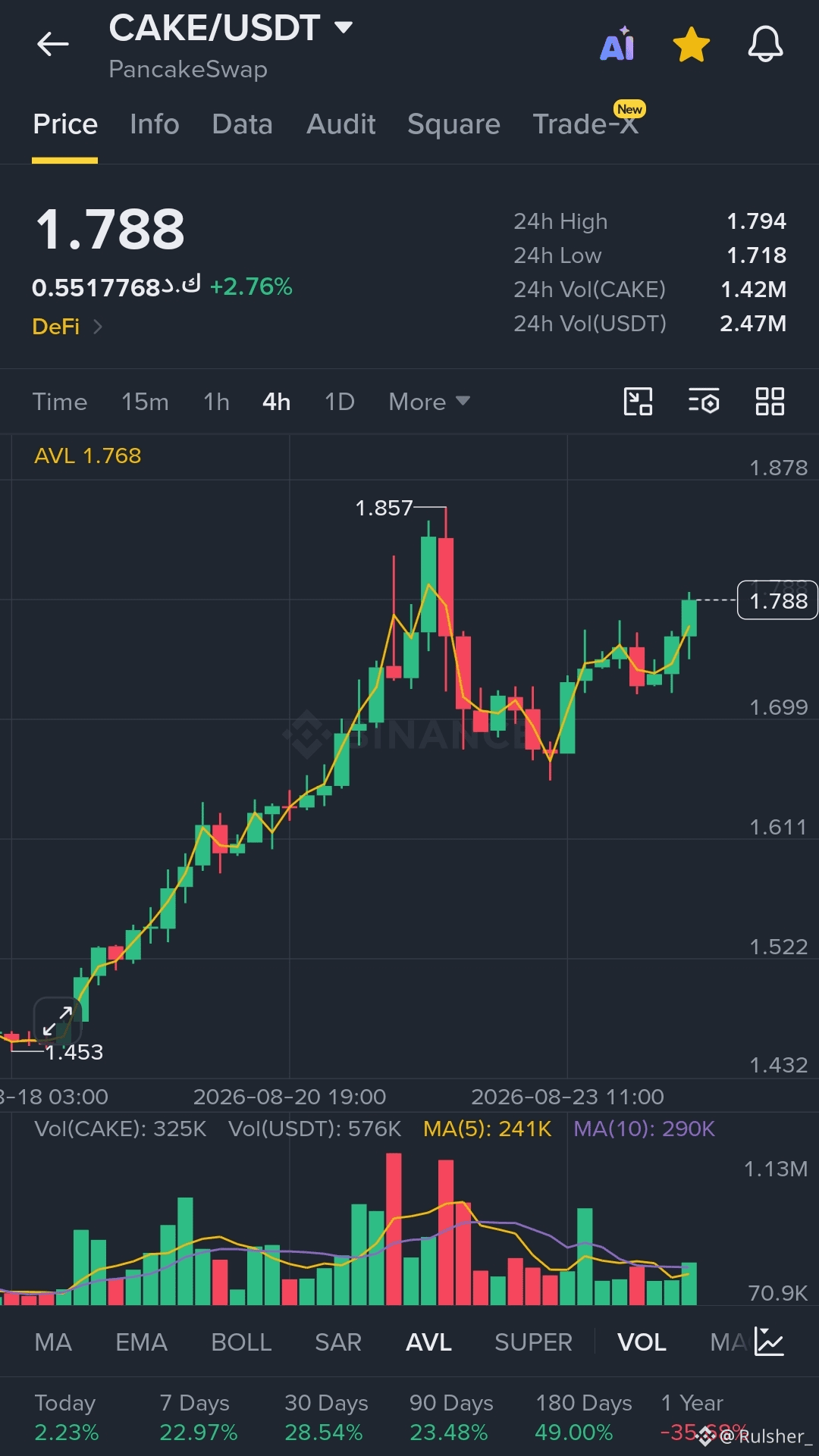Click the 1.857 high price marker

point(384,508)
